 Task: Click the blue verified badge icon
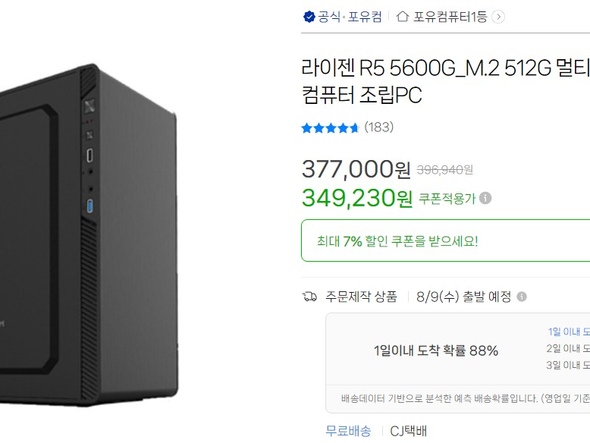[309, 17]
